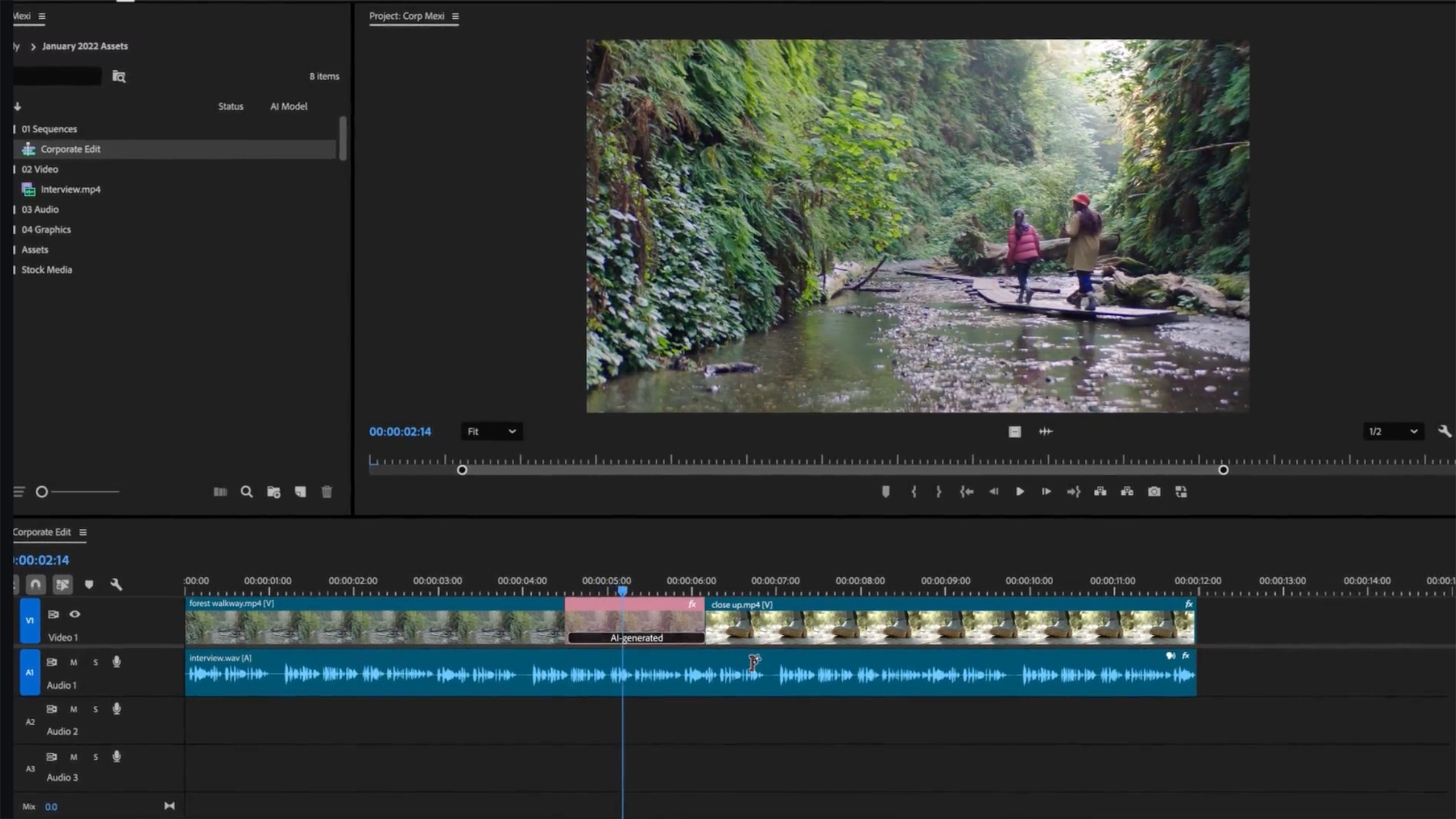Select the AI-generated clip on Video 1
The image size is (1456, 819).
tap(635, 621)
